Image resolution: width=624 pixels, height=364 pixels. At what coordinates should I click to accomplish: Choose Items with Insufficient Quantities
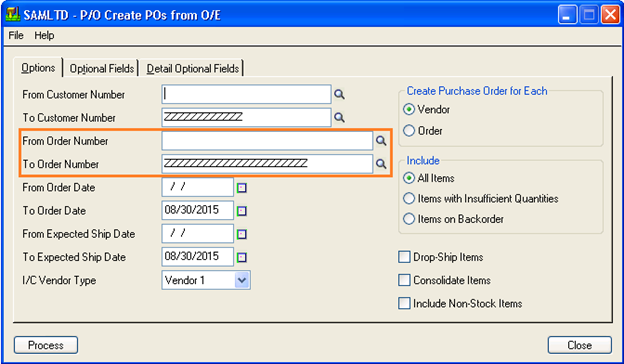[409, 198]
